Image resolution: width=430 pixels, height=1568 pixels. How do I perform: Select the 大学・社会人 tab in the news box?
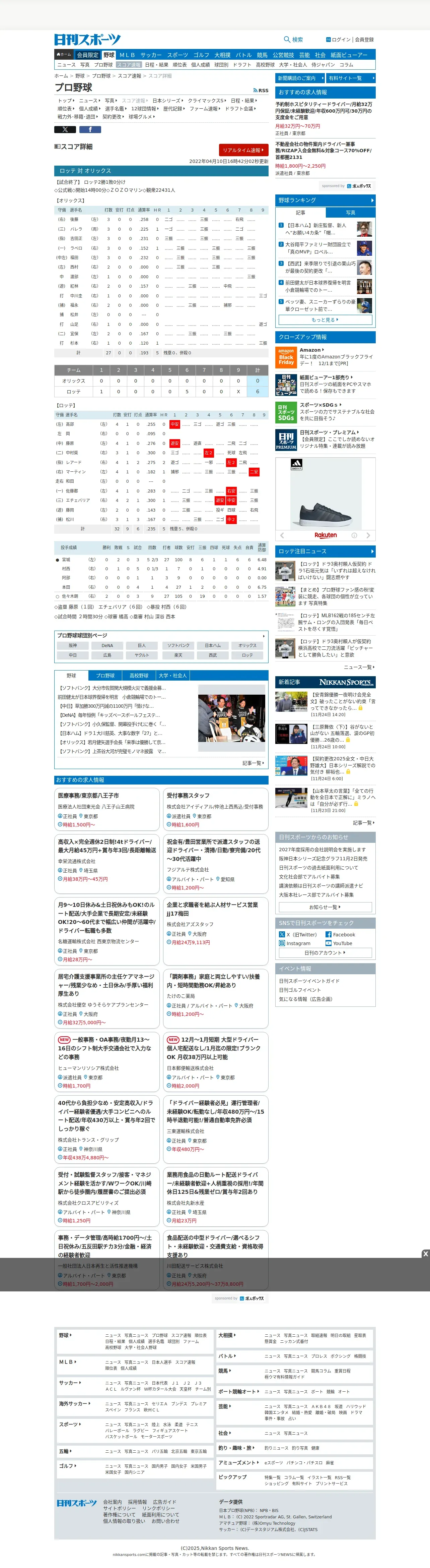[173, 676]
